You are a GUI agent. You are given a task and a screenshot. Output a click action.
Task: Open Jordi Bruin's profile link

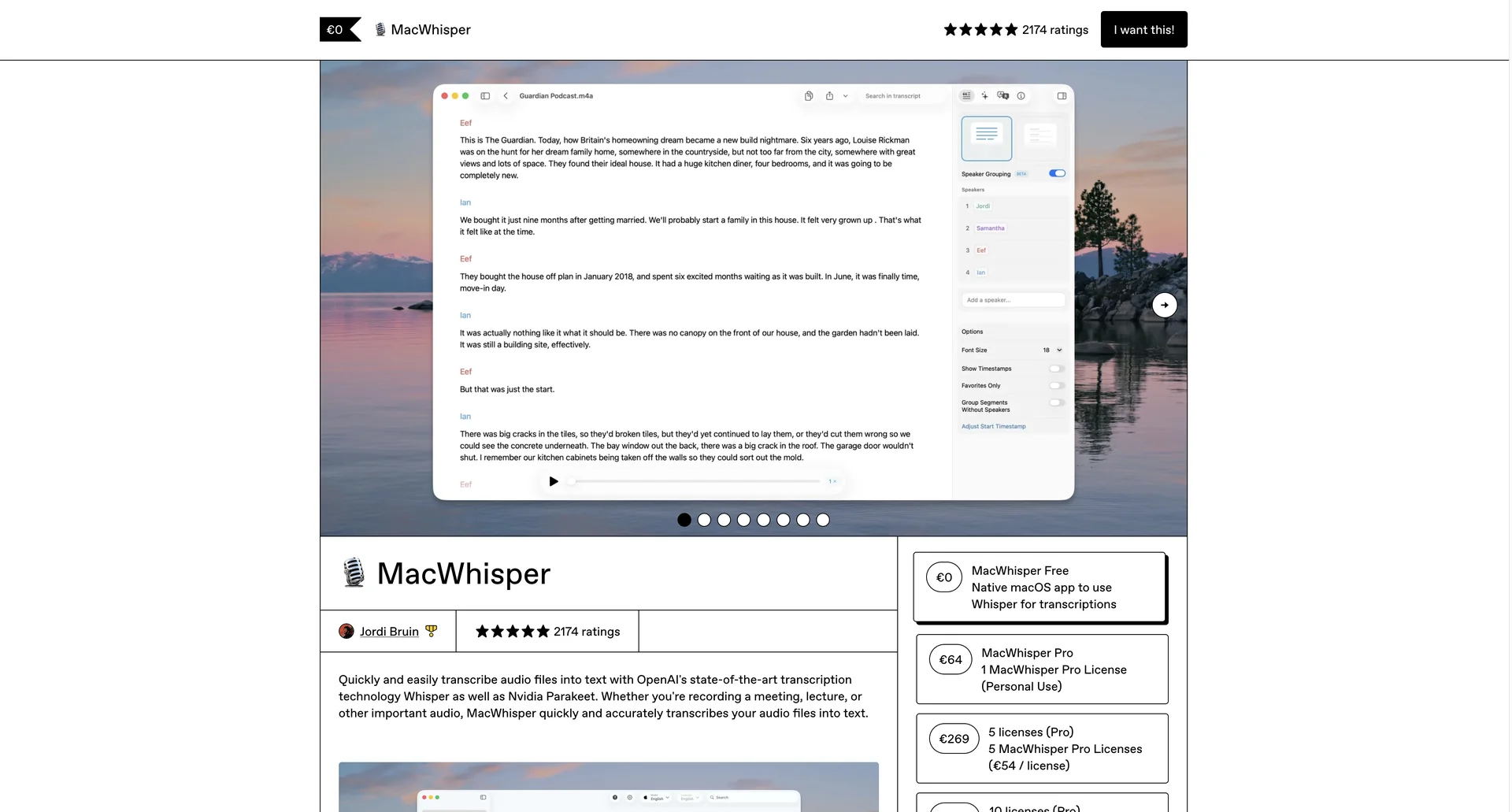point(389,631)
